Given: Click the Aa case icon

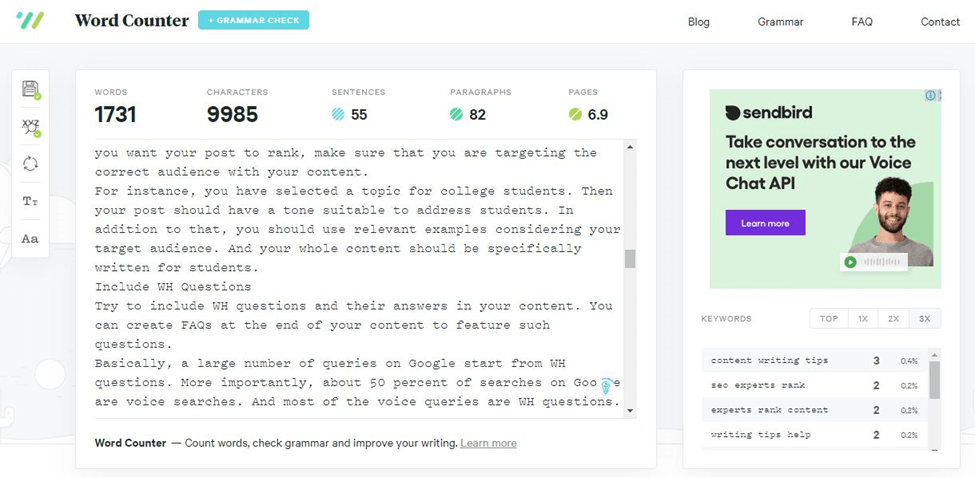Looking at the screenshot, I should (x=30, y=239).
